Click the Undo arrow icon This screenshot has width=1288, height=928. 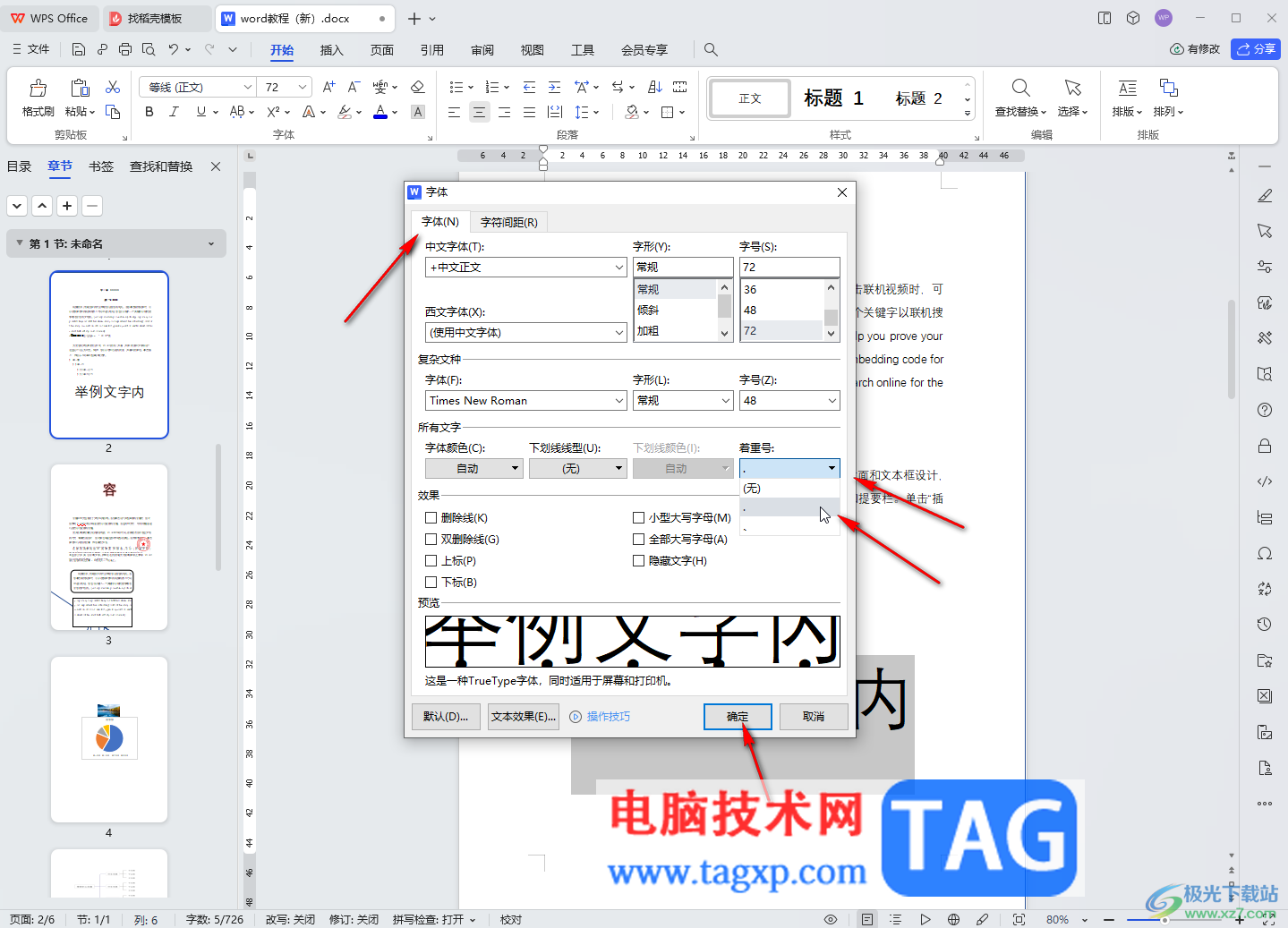[174, 49]
